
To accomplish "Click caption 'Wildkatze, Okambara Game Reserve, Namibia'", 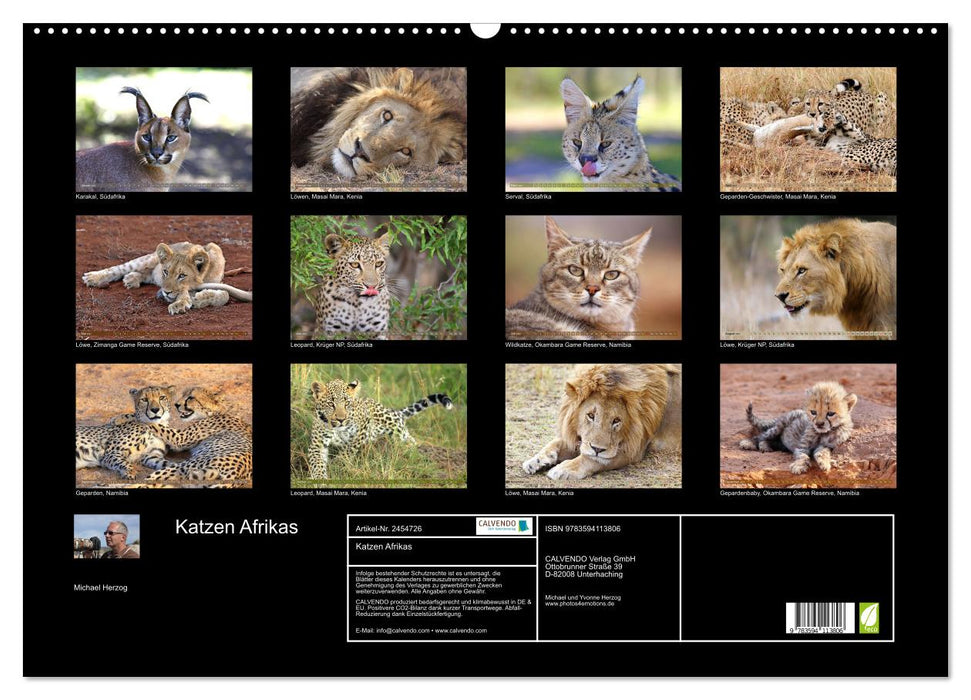I will [568, 344].
